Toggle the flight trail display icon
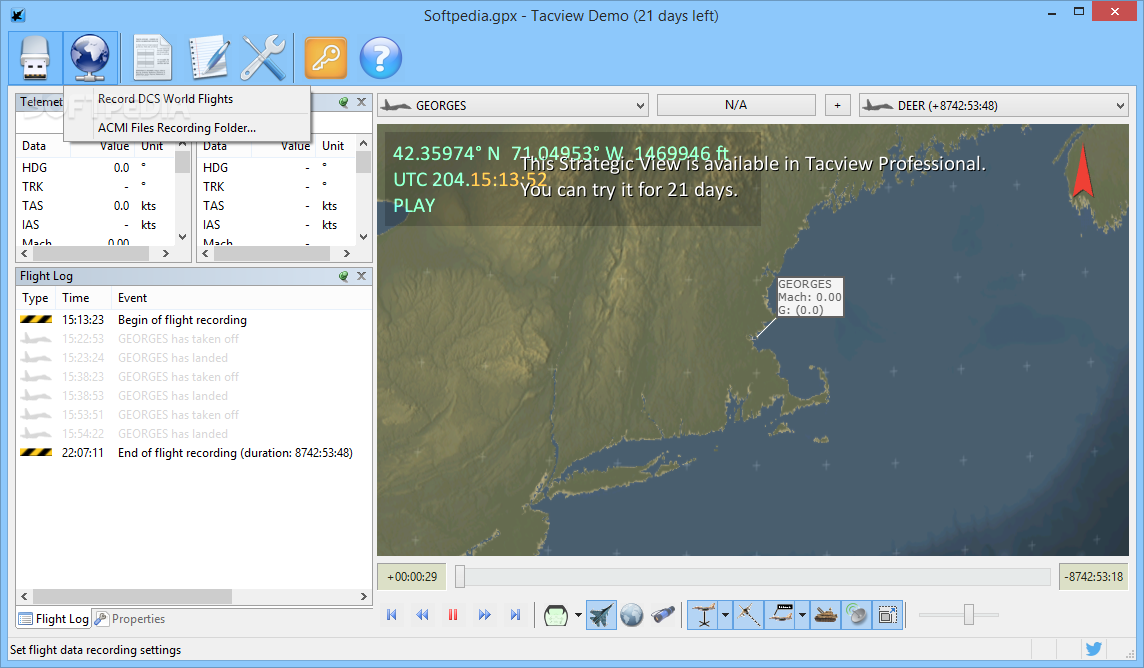 coord(749,615)
